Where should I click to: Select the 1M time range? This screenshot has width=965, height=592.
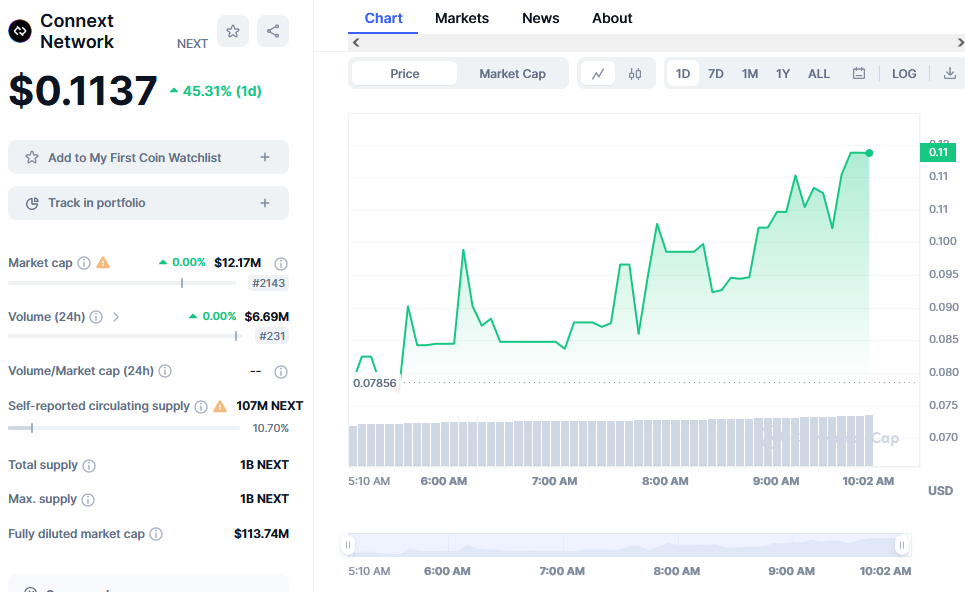(750, 74)
